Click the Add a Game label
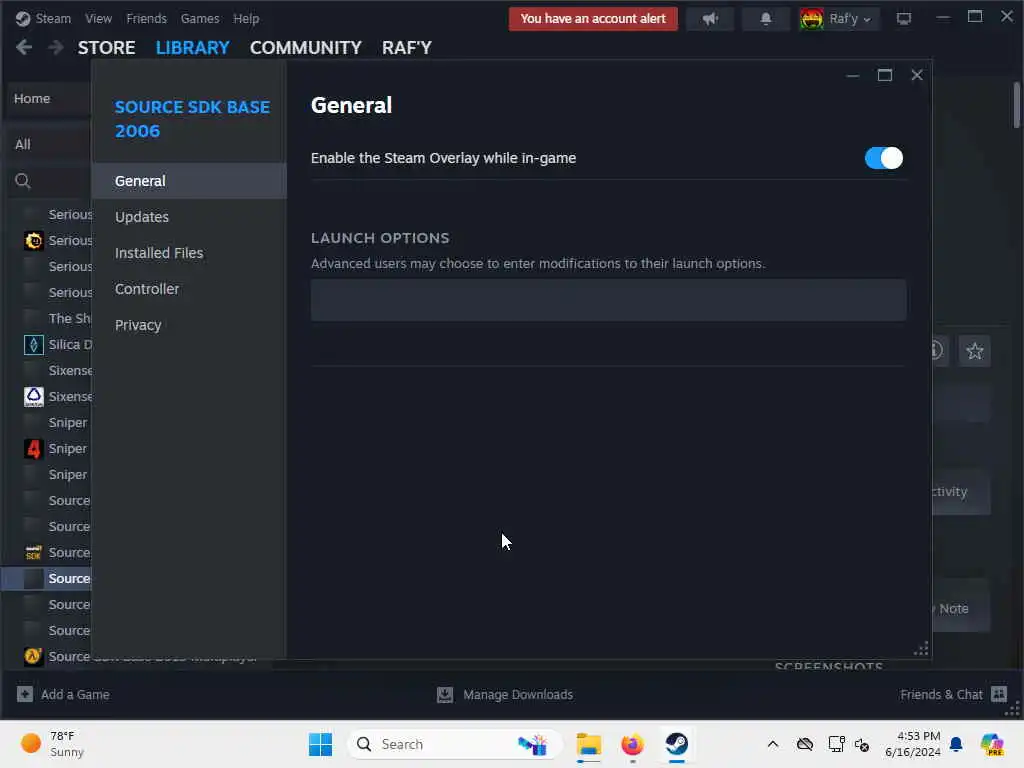The width and height of the screenshot is (1024, 768). (x=75, y=694)
